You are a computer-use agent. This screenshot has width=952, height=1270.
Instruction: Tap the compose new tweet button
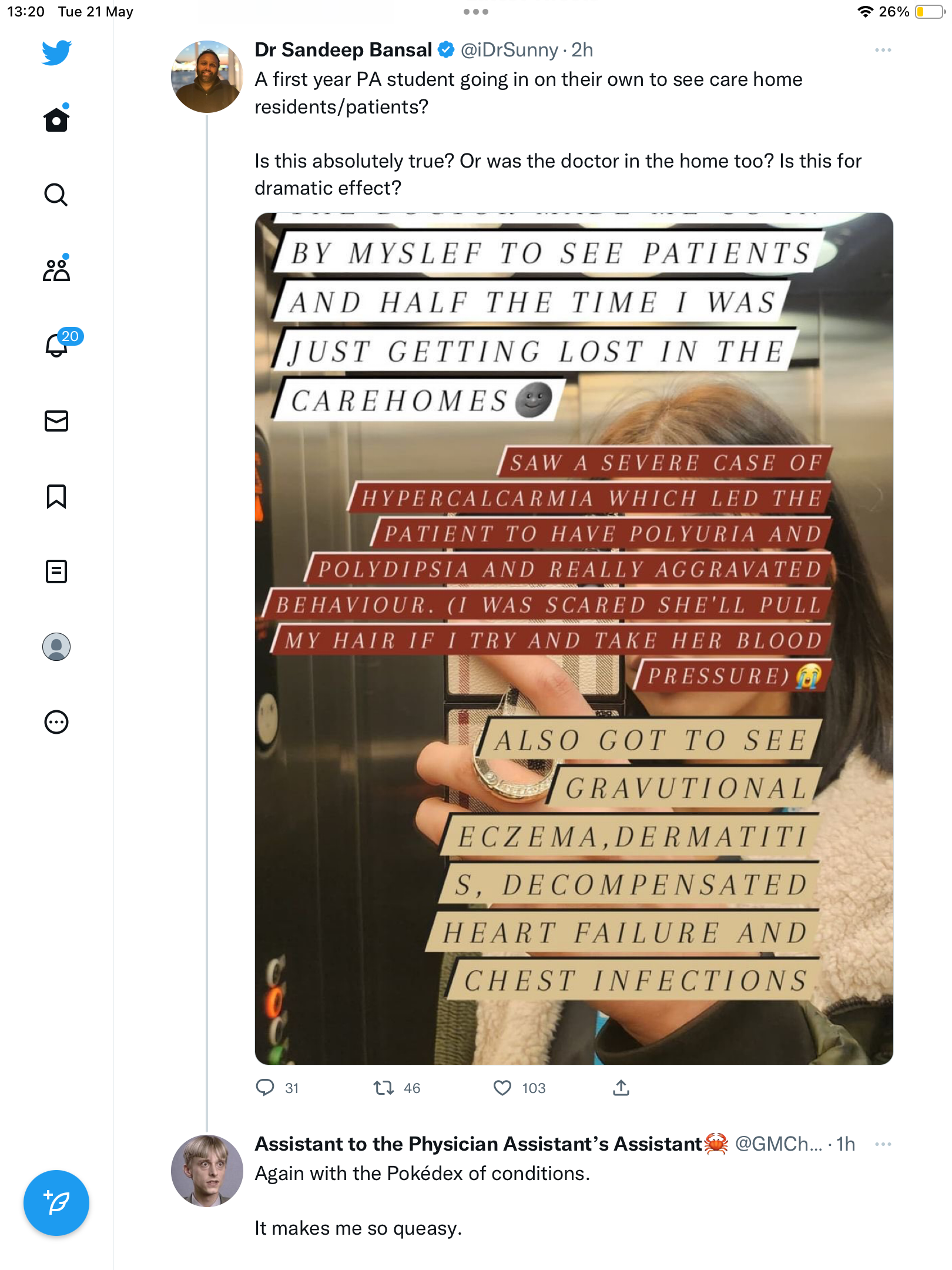coord(56,1203)
